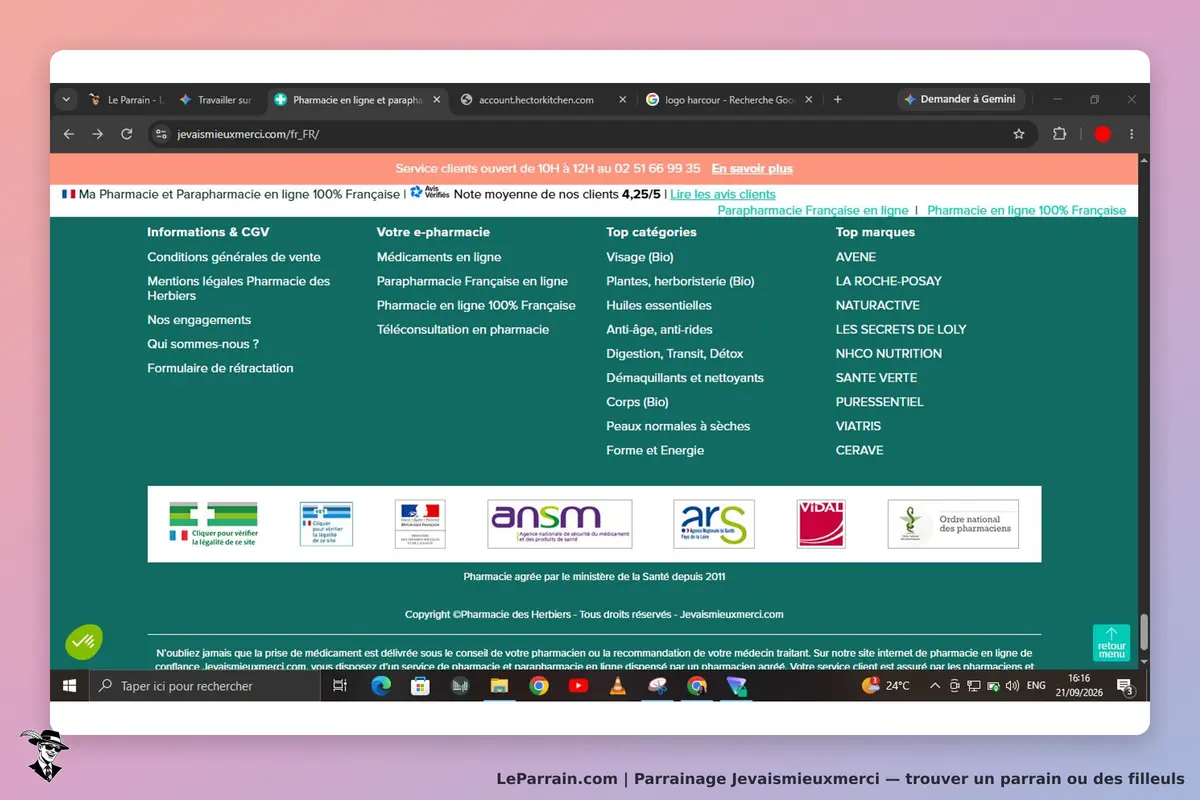
Task: Click the Ordre national des pharmaciens logo
Action: [953, 524]
